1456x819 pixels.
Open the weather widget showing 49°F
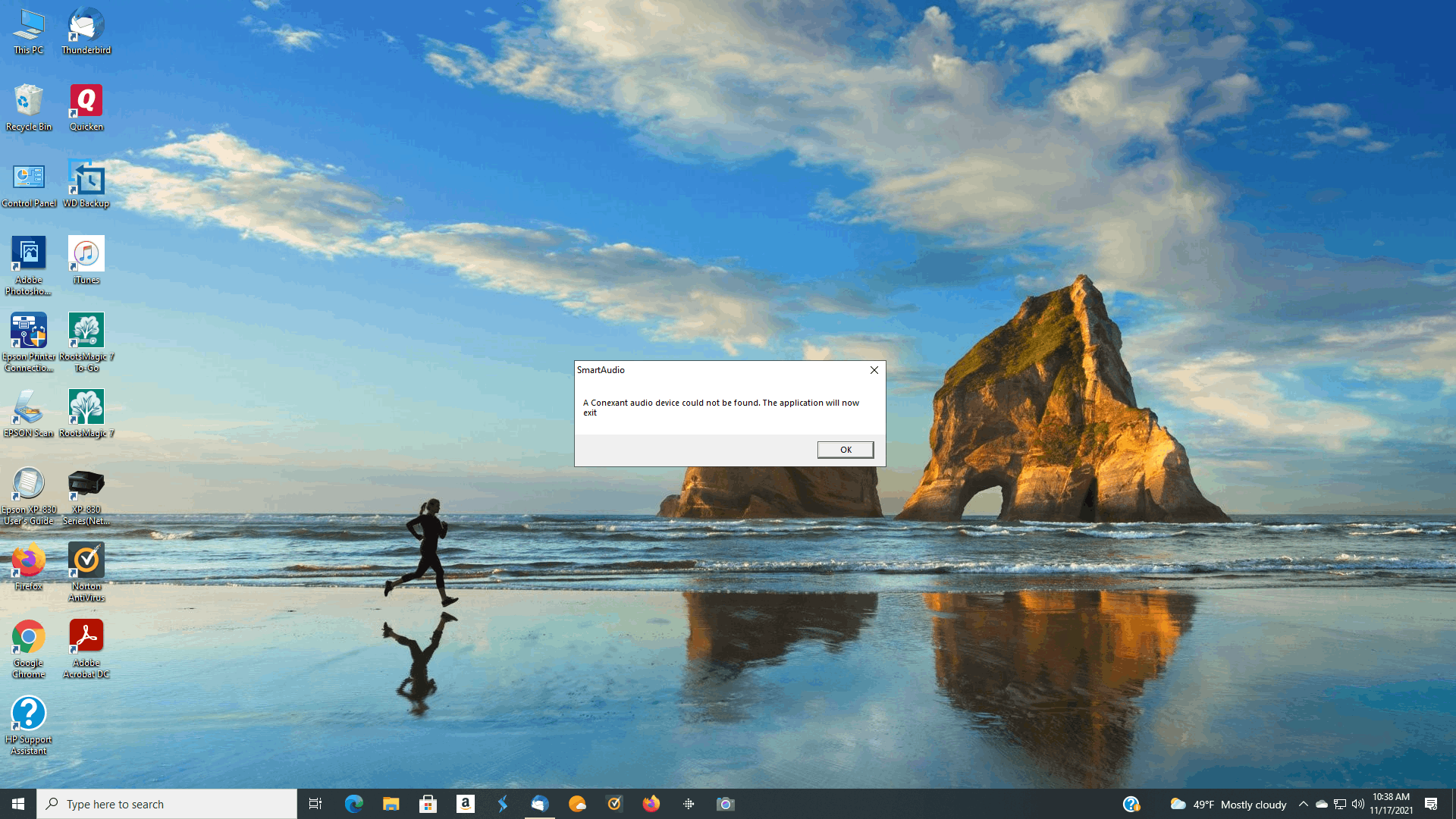pos(1228,804)
